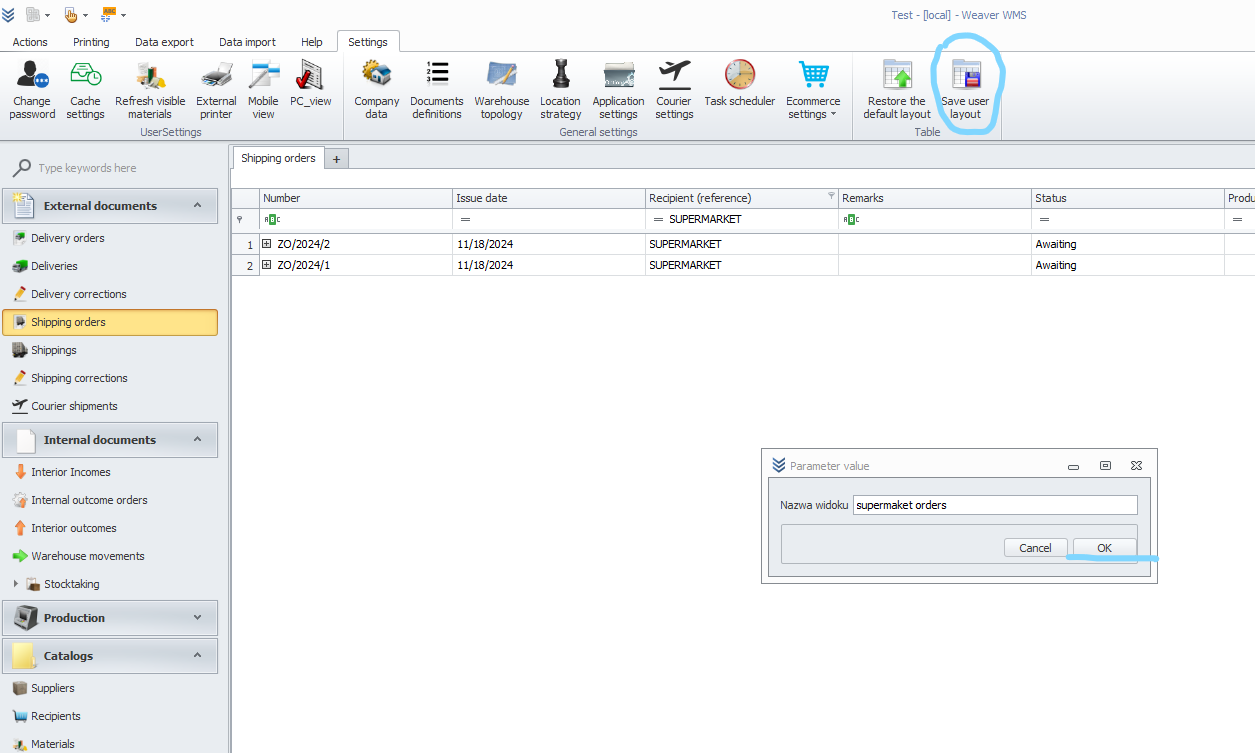Screen dimensions: 1255x753
Task: Open the Data import ribbon tab
Action: pyautogui.click(x=247, y=42)
